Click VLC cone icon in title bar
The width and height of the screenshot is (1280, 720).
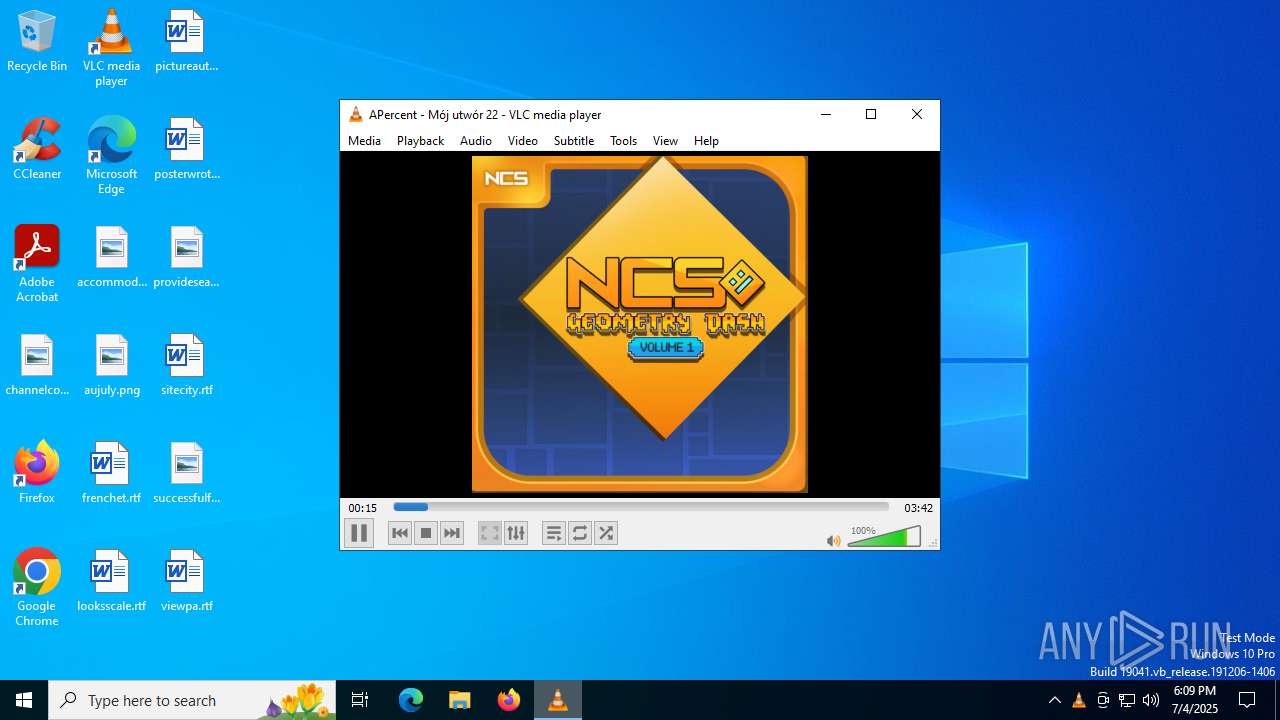pyautogui.click(x=355, y=114)
